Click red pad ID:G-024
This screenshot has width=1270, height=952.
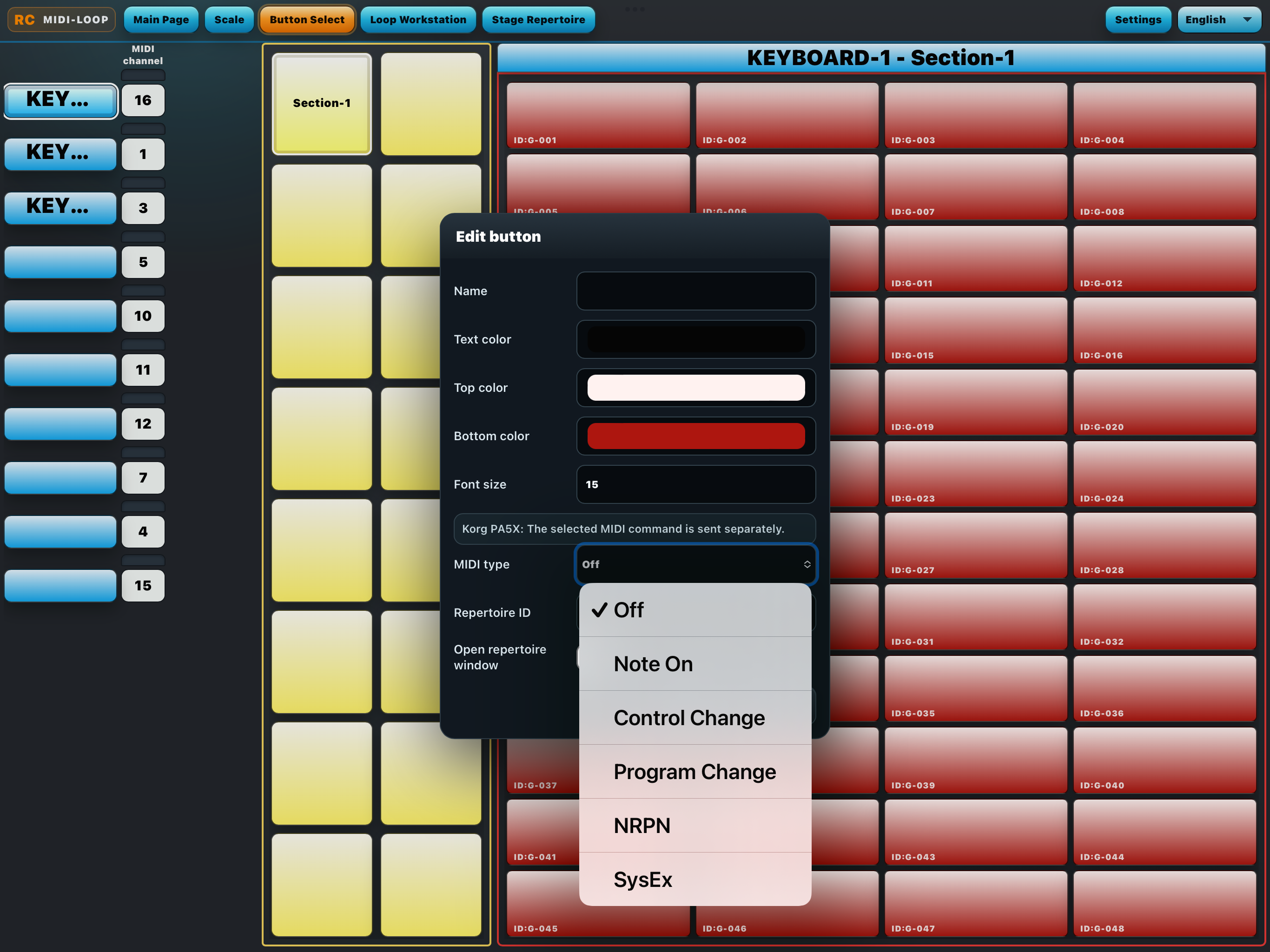pos(1164,474)
